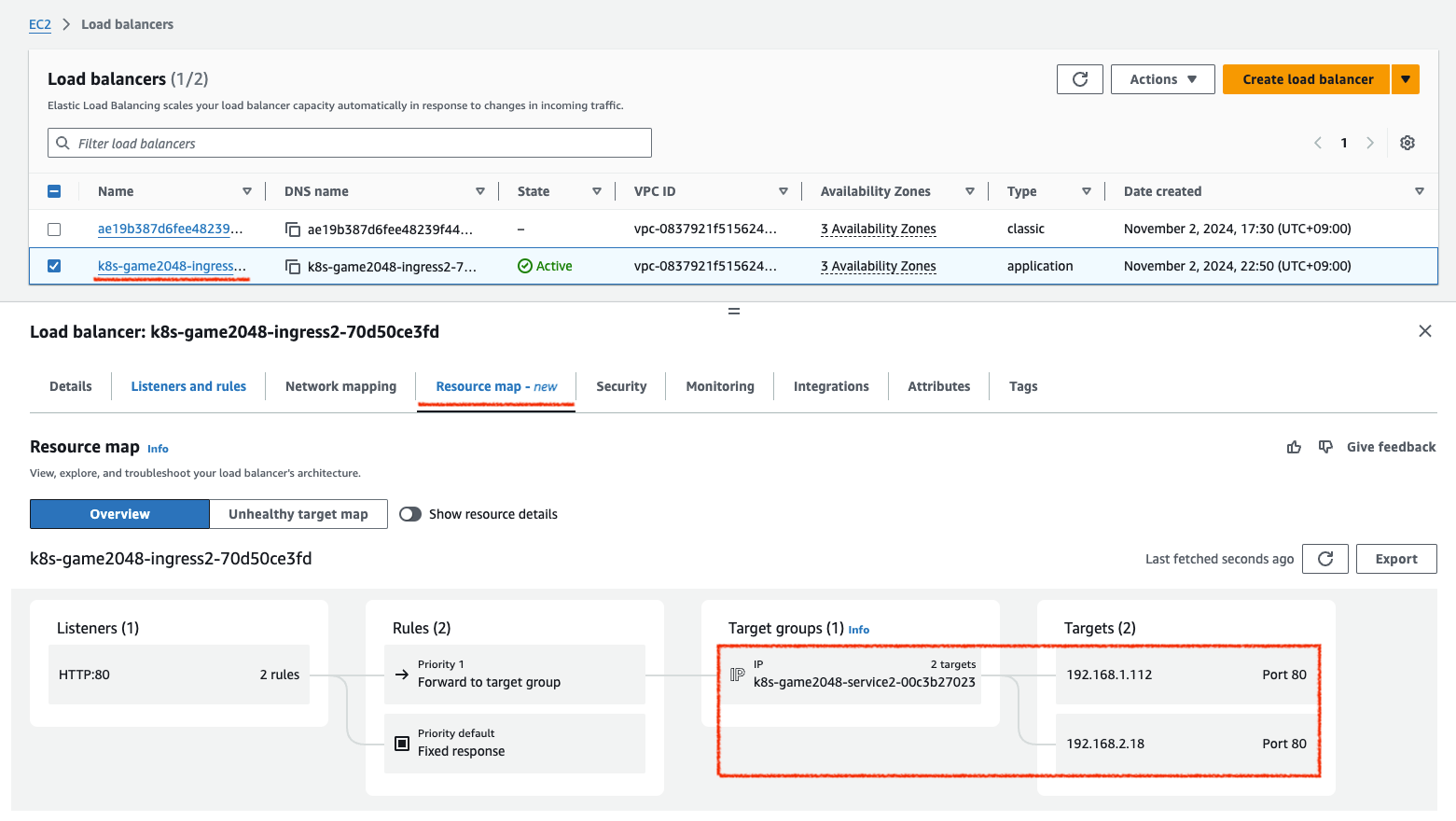This screenshot has height=821, width=1456.
Task: Toggle Show resource details switch
Action: click(410, 514)
